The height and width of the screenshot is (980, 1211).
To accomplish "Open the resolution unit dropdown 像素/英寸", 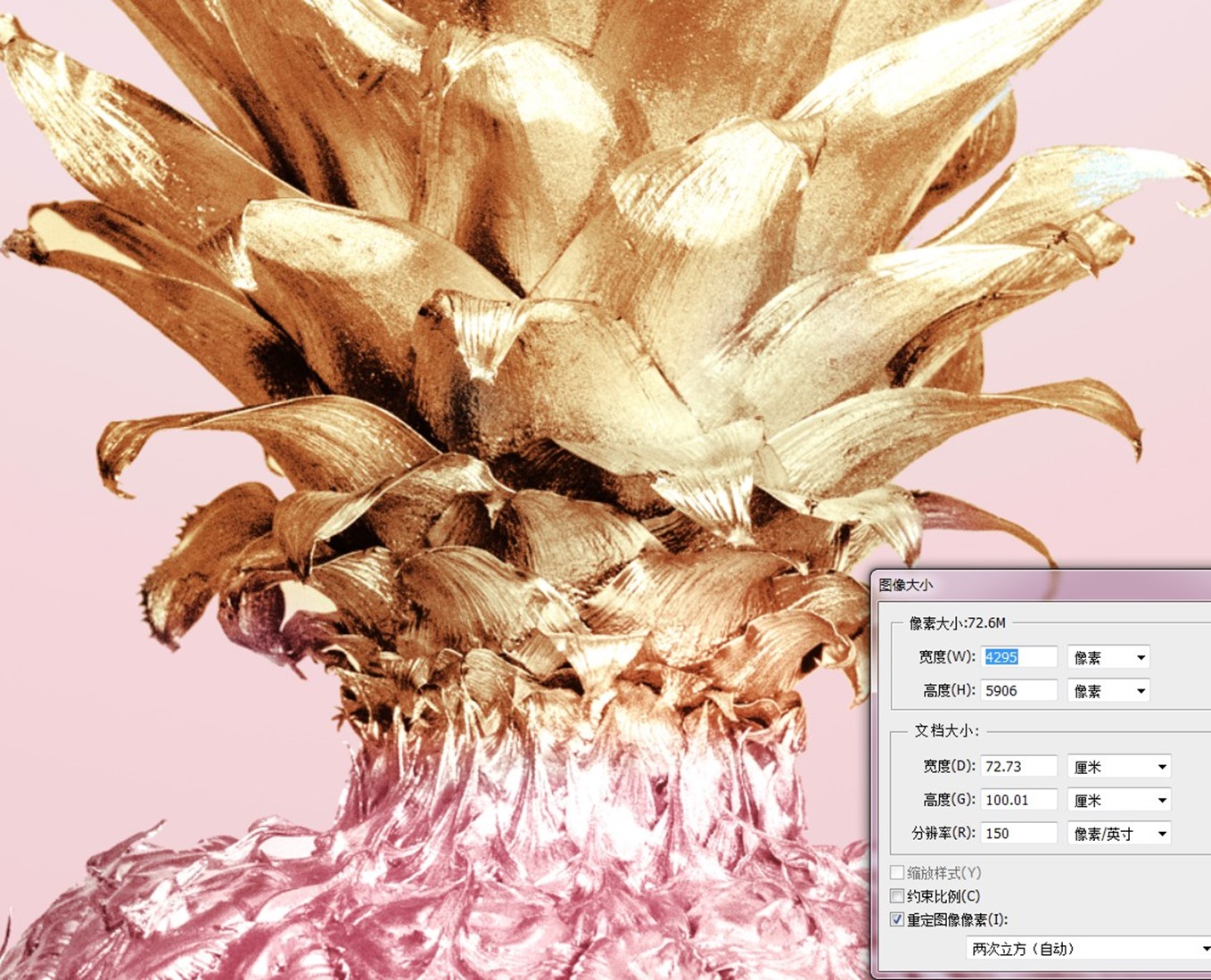I will coord(1119,833).
